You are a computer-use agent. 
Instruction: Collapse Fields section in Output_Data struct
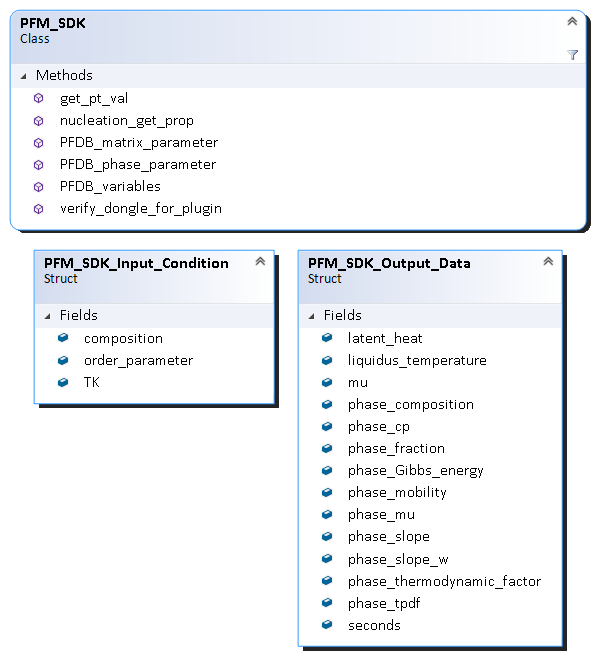pyautogui.click(x=312, y=316)
